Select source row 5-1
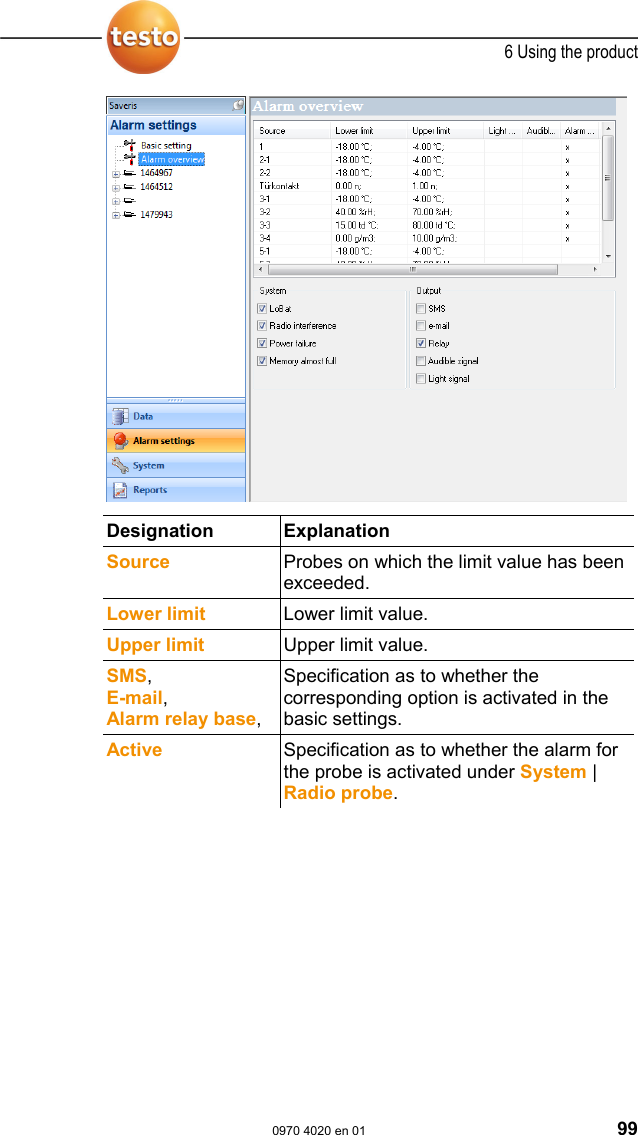This screenshot has width=638, height=1135. 427,251
